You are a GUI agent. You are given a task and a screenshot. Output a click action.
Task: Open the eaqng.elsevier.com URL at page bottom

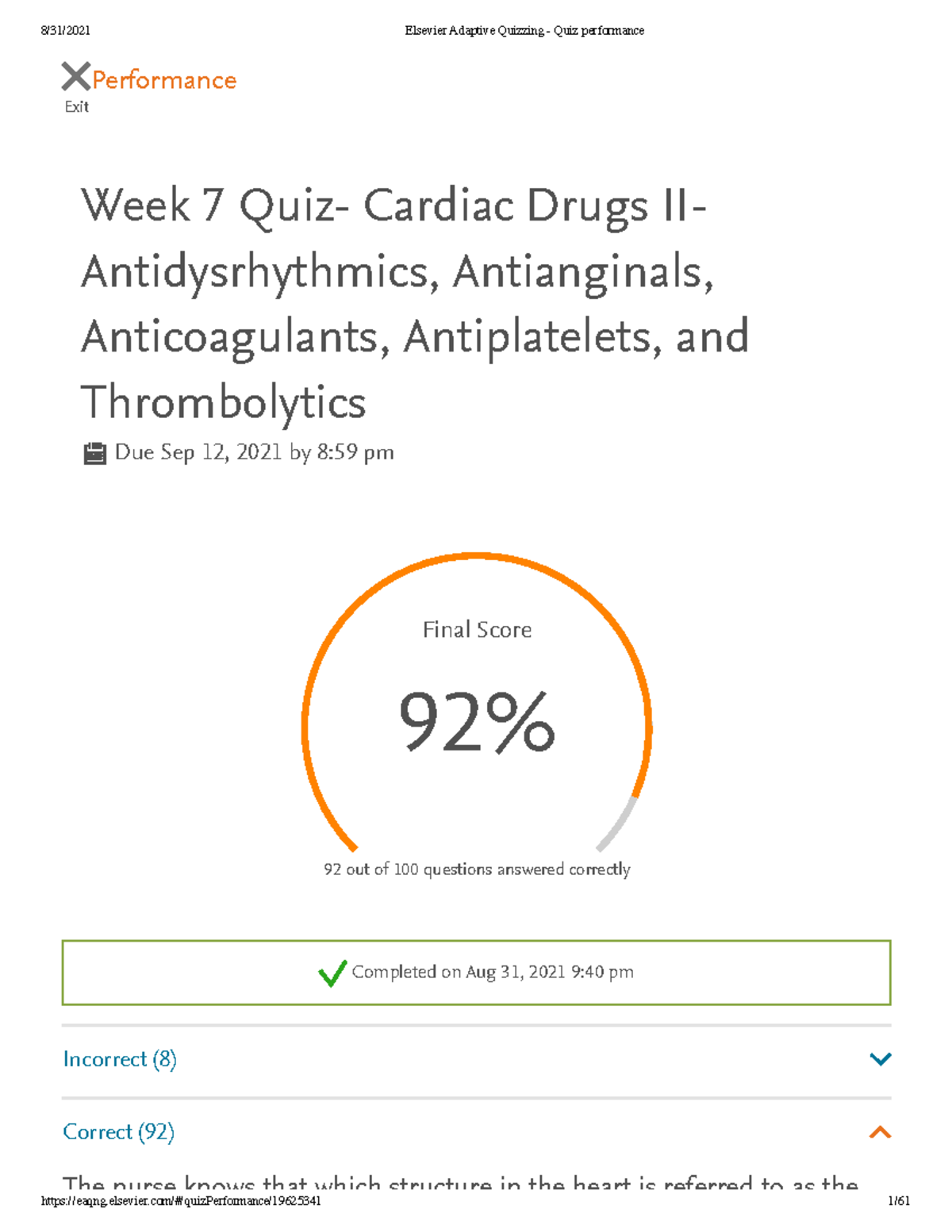181,1200
